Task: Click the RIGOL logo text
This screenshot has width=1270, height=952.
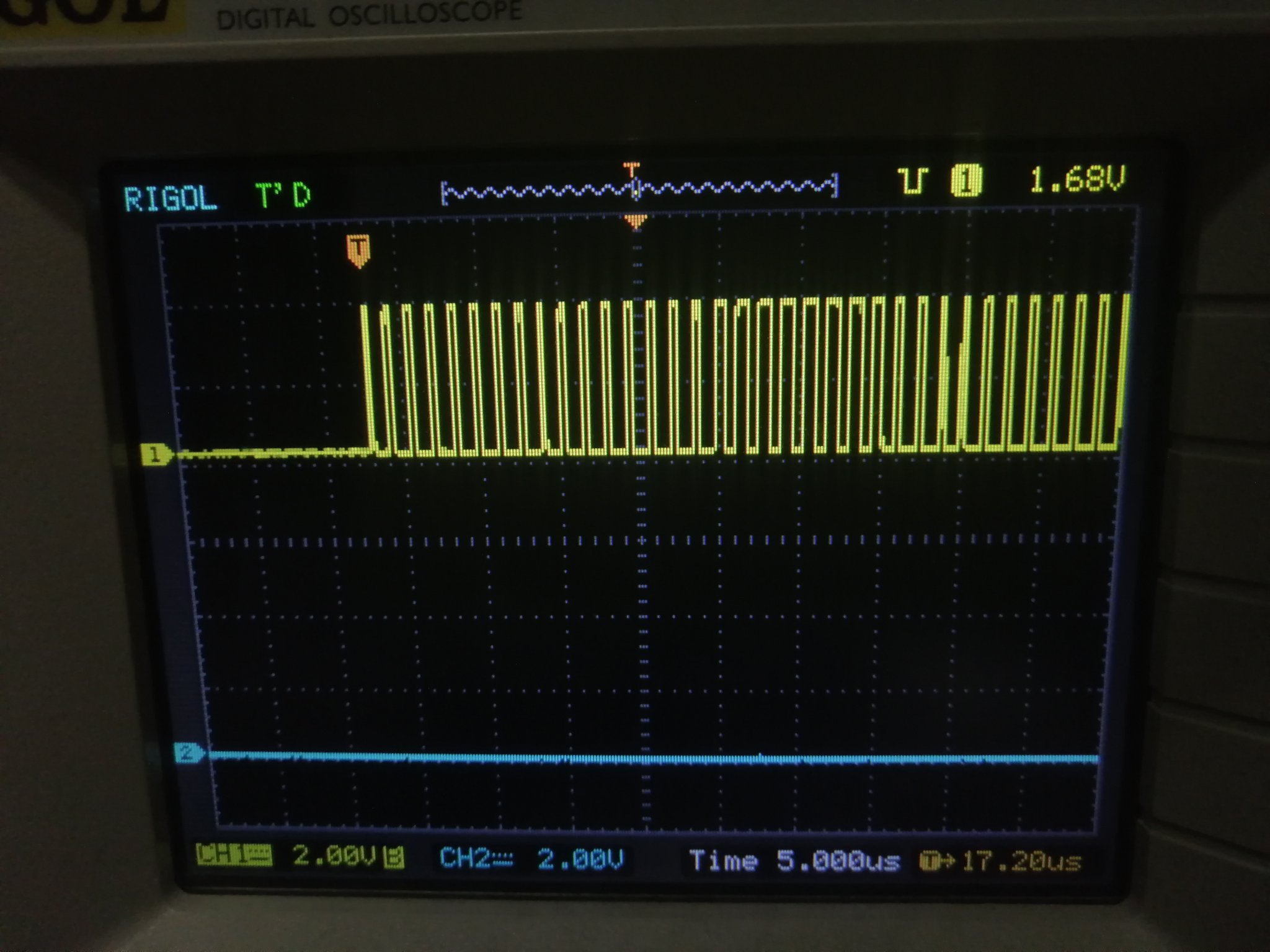Action: point(170,199)
